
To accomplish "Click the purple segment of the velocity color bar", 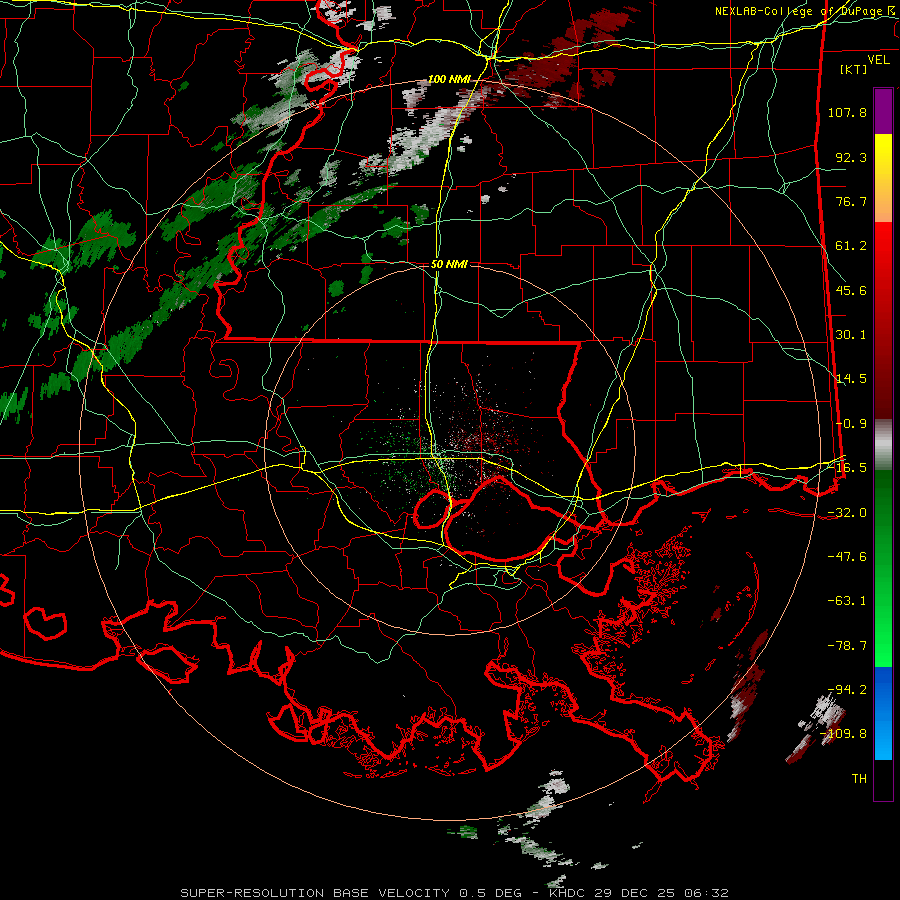I will point(883,111).
